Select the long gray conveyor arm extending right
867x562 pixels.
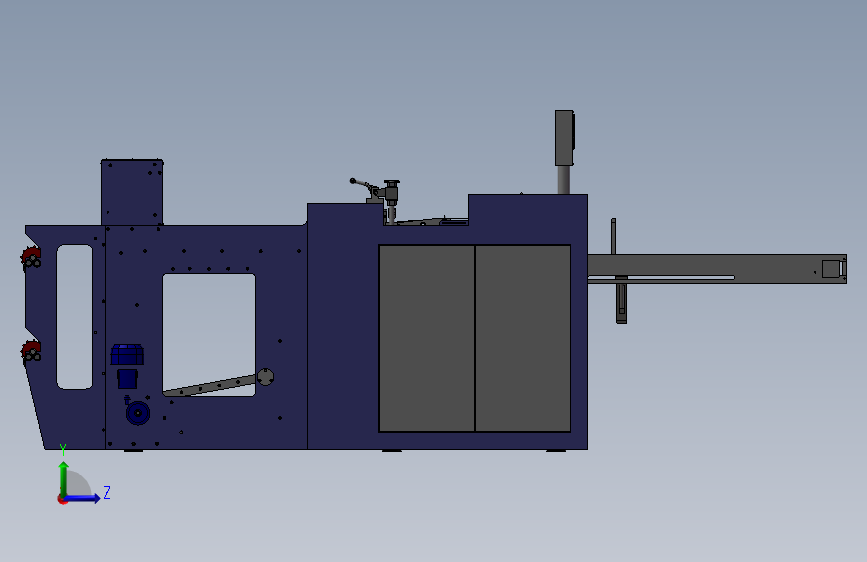tap(717, 269)
